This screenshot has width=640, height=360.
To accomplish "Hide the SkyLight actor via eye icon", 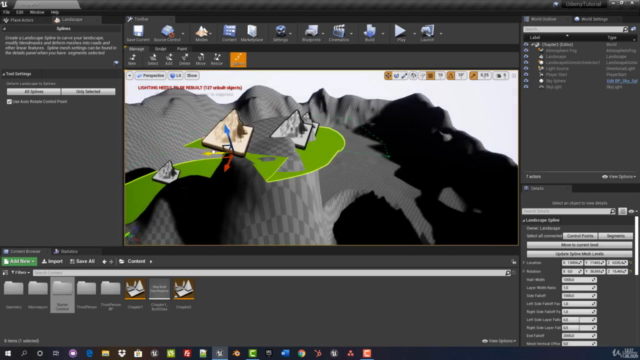I will coord(526,87).
